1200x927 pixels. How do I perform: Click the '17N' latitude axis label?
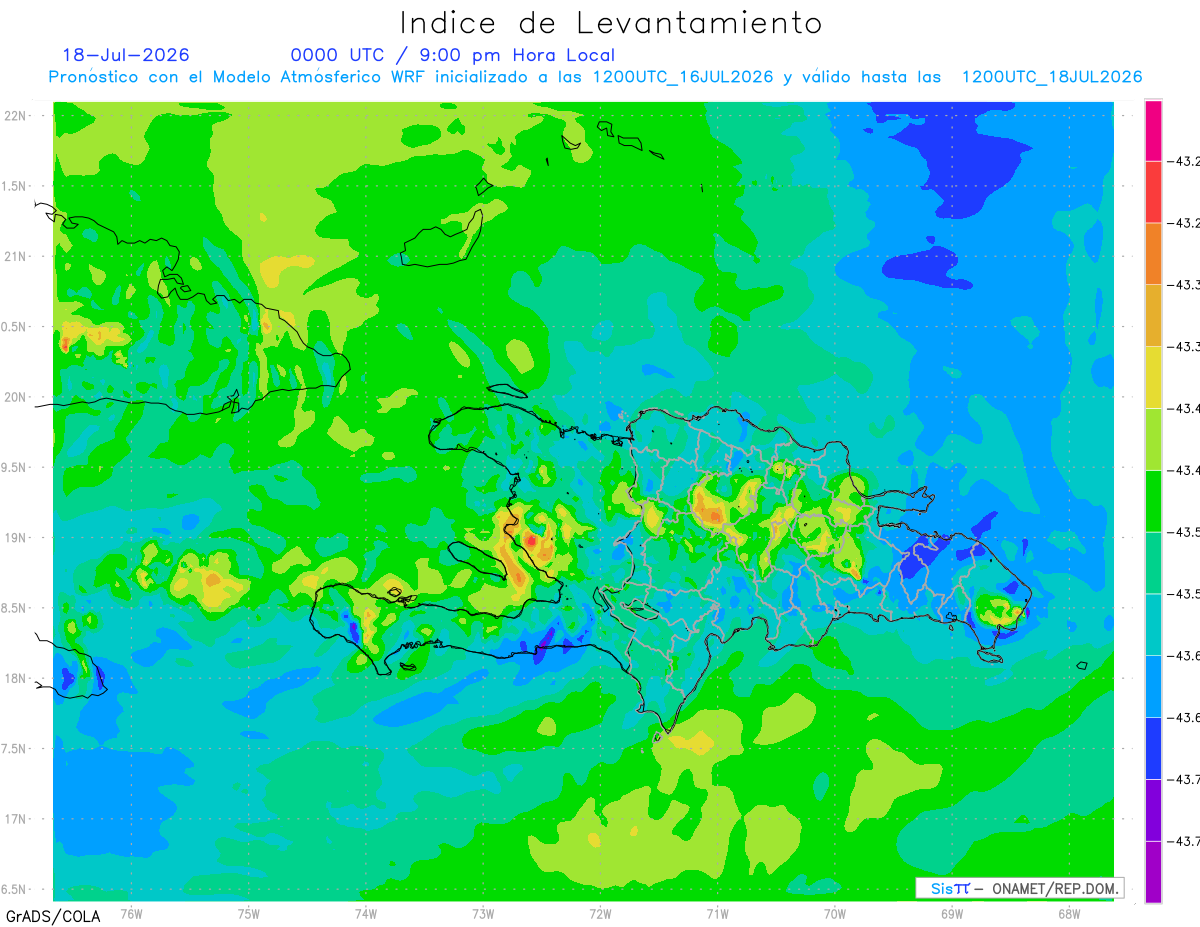point(15,819)
